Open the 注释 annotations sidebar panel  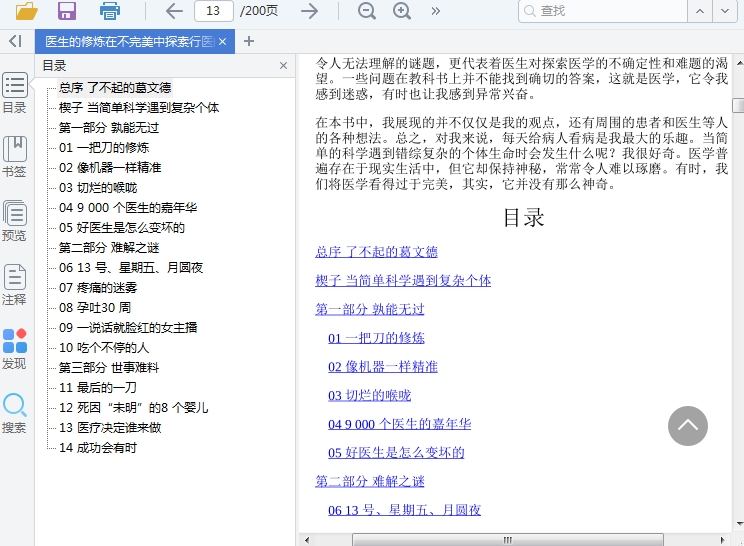(x=15, y=285)
